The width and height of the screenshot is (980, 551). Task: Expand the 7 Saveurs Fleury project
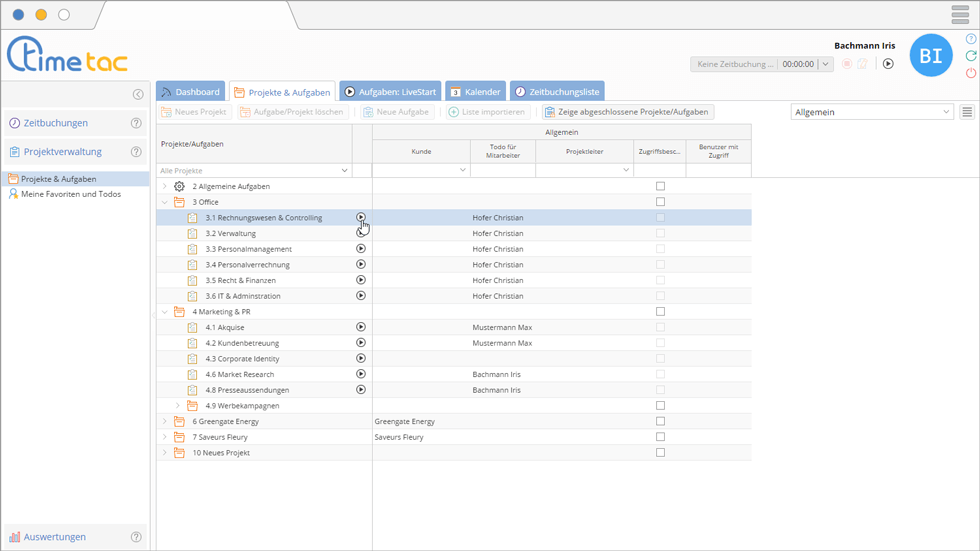(x=165, y=437)
